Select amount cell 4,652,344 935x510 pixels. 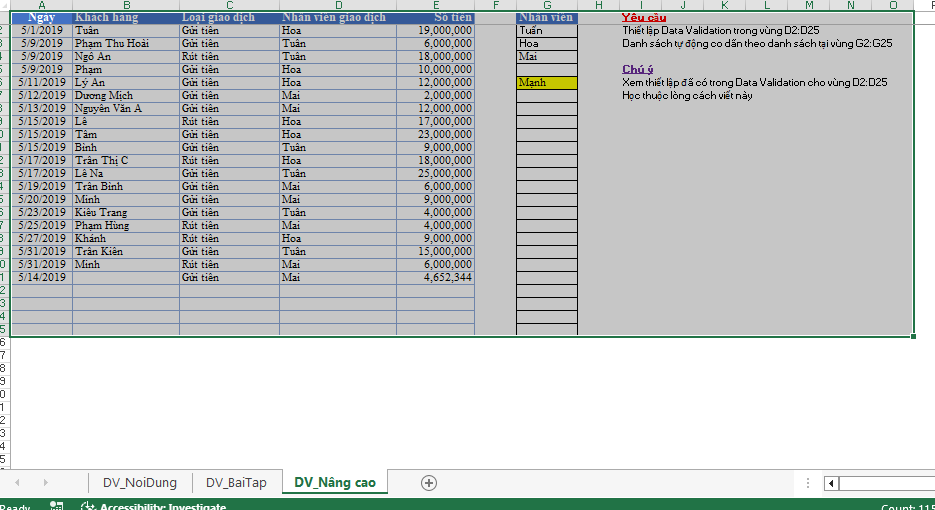click(436, 277)
